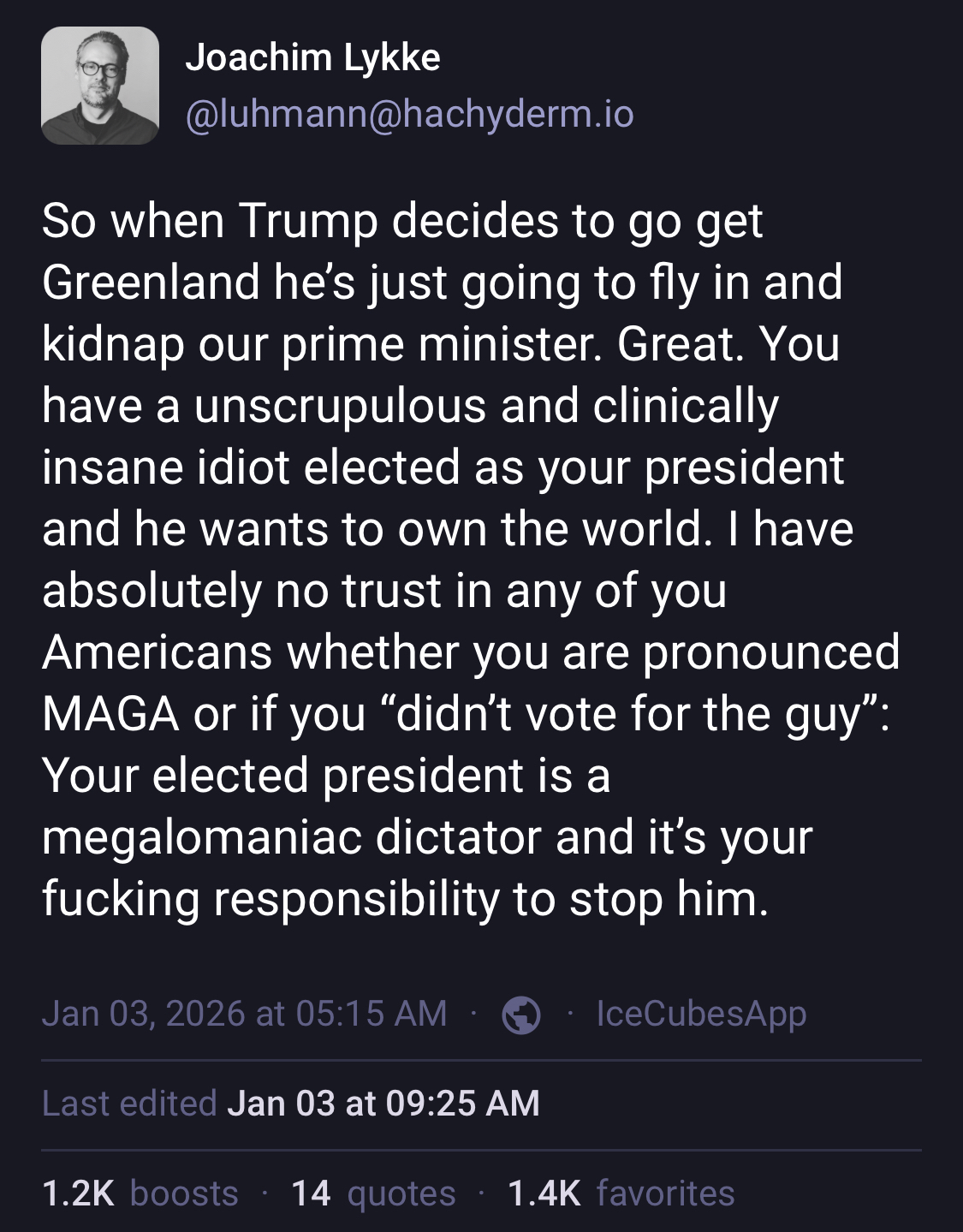View edit history via Last edited label

pyautogui.click(x=129, y=1104)
